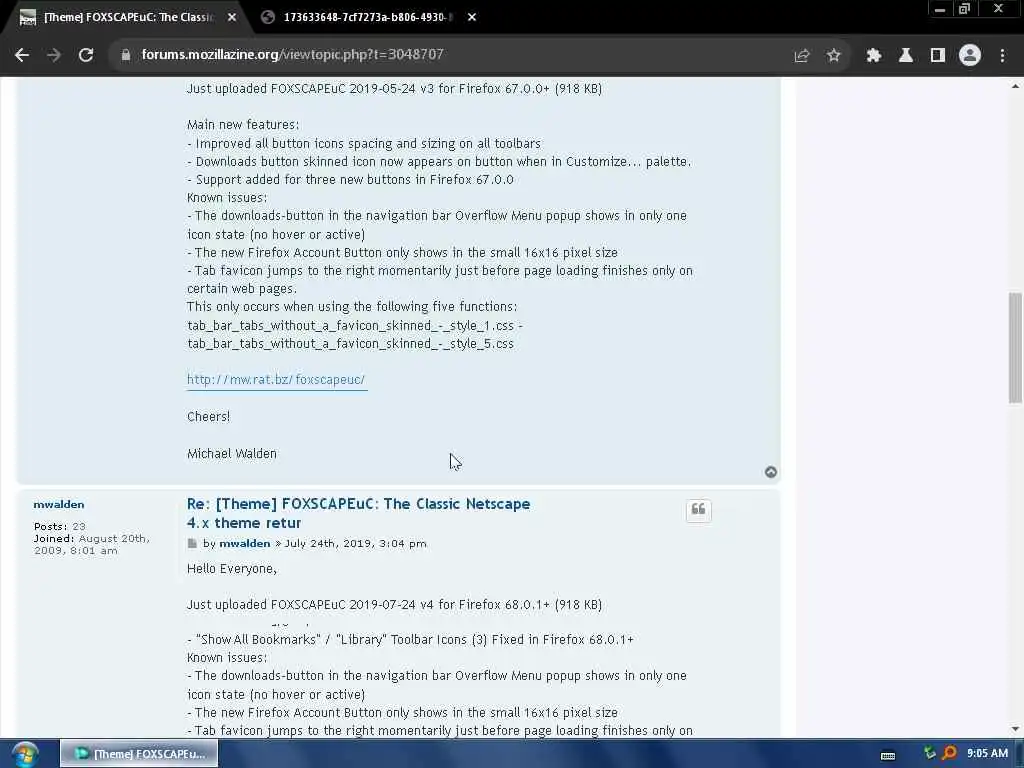Click the post icon before 'by mwalden'
The height and width of the screenshot is (768, 1024).
tap(192, 543)
